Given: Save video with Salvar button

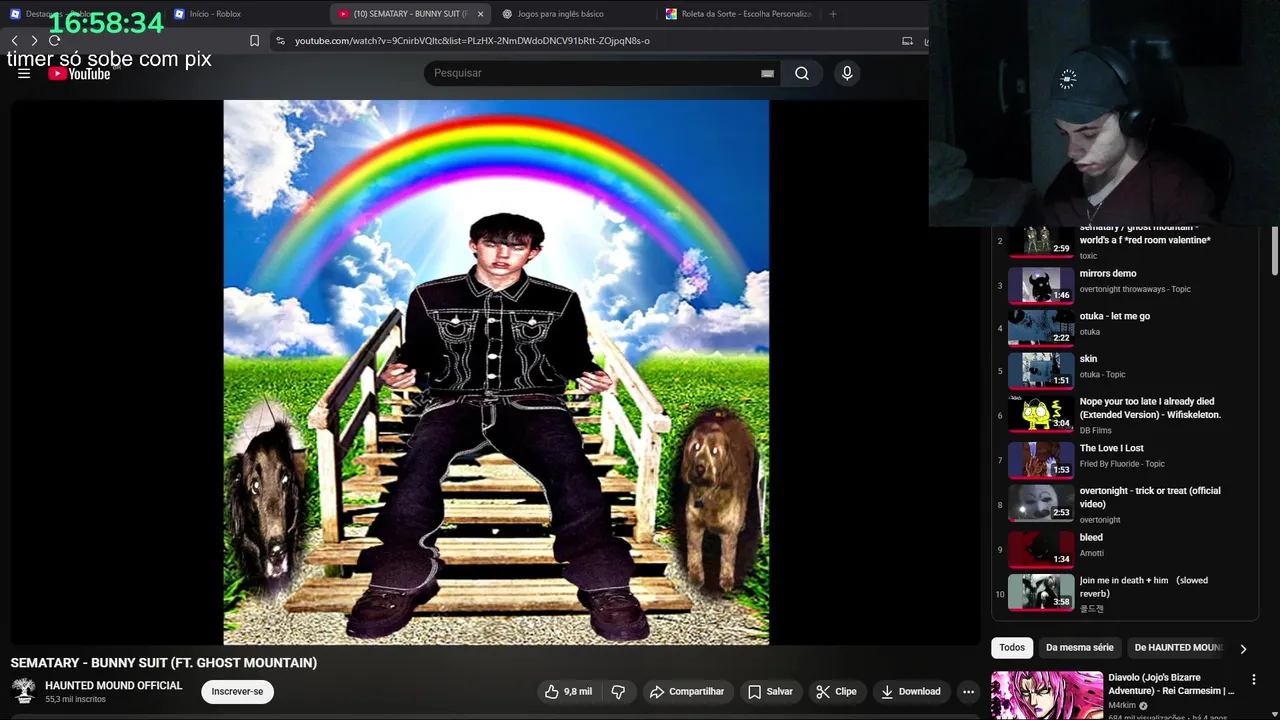Looking at the screenshot, I should coord(770,691).
